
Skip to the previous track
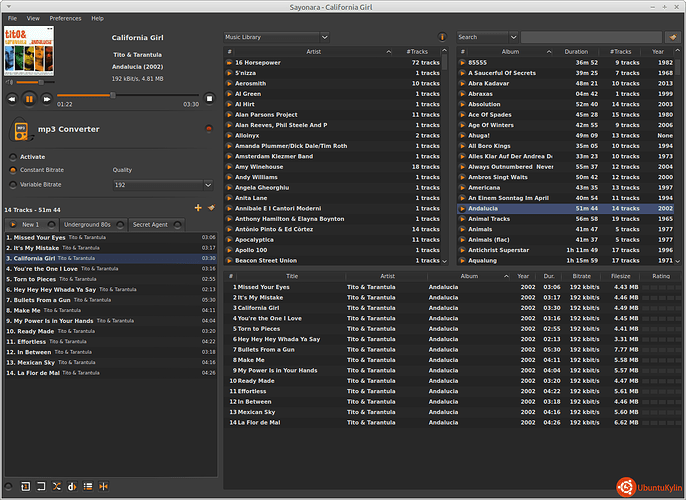pyautogui.click(x=12, y=99)
